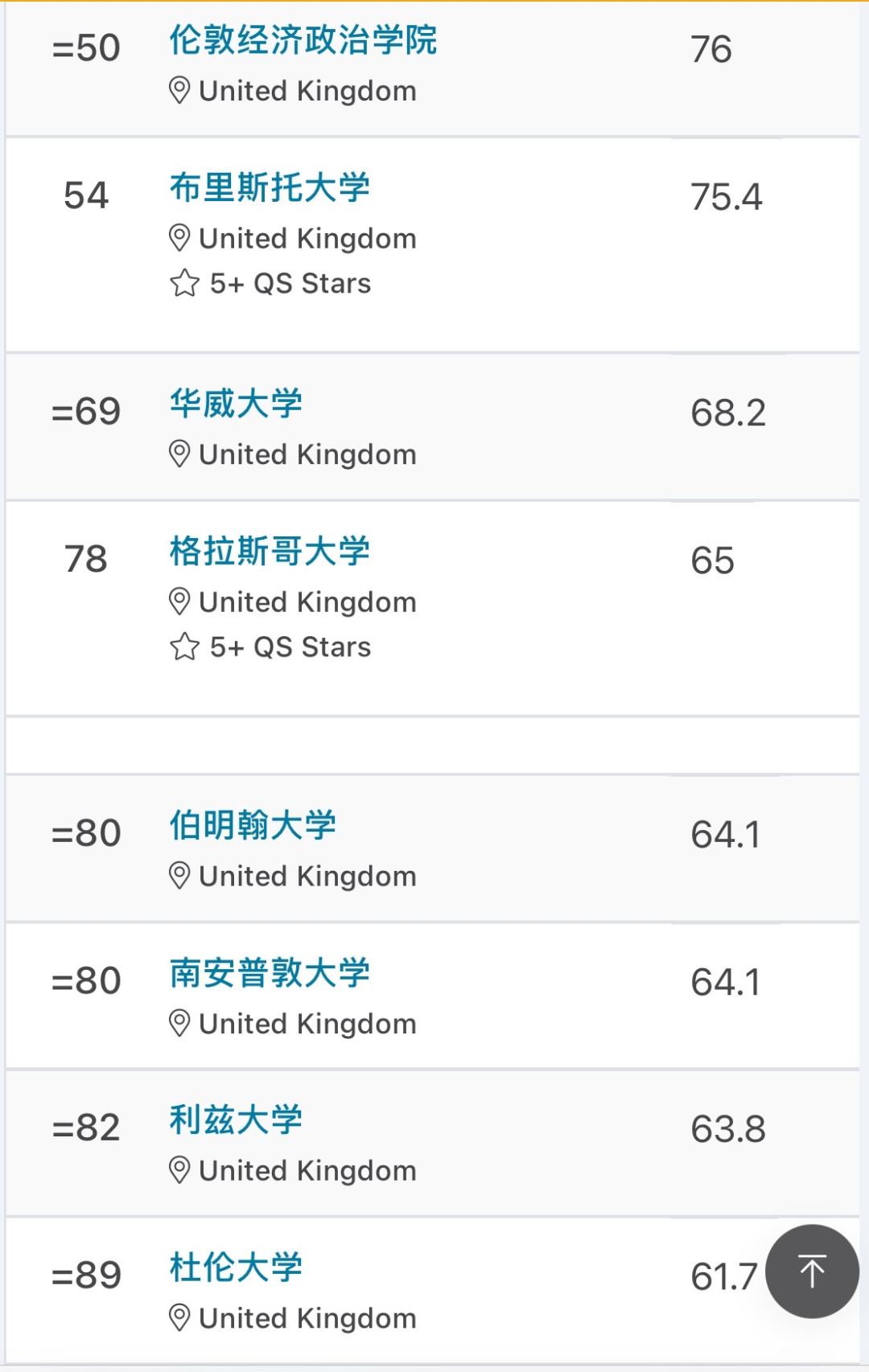Open the 伯明翰大学 profile link

[253, 826]
